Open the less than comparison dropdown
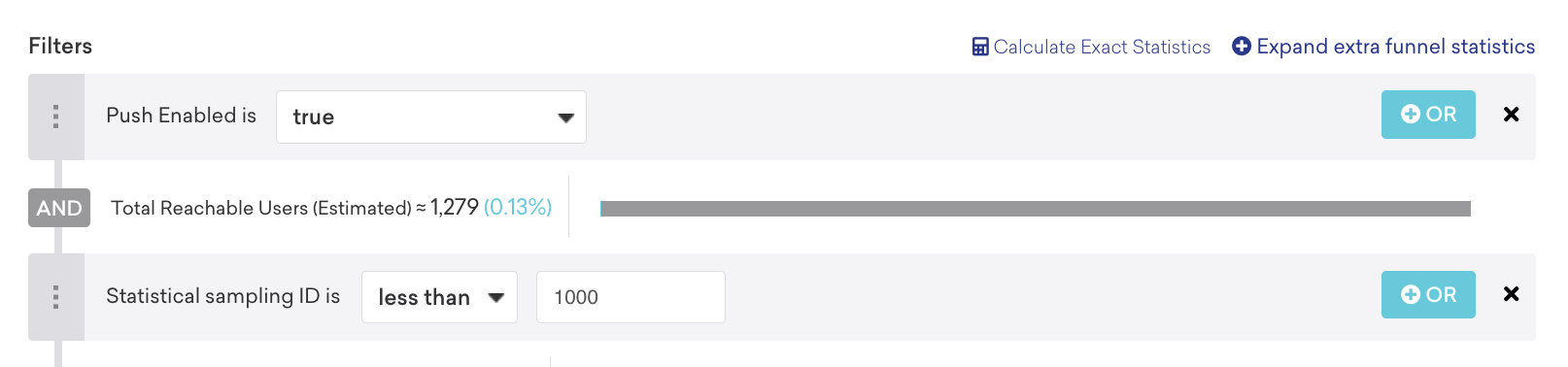The width and height of the screenshot is (1568, 367). click(439, 297)
